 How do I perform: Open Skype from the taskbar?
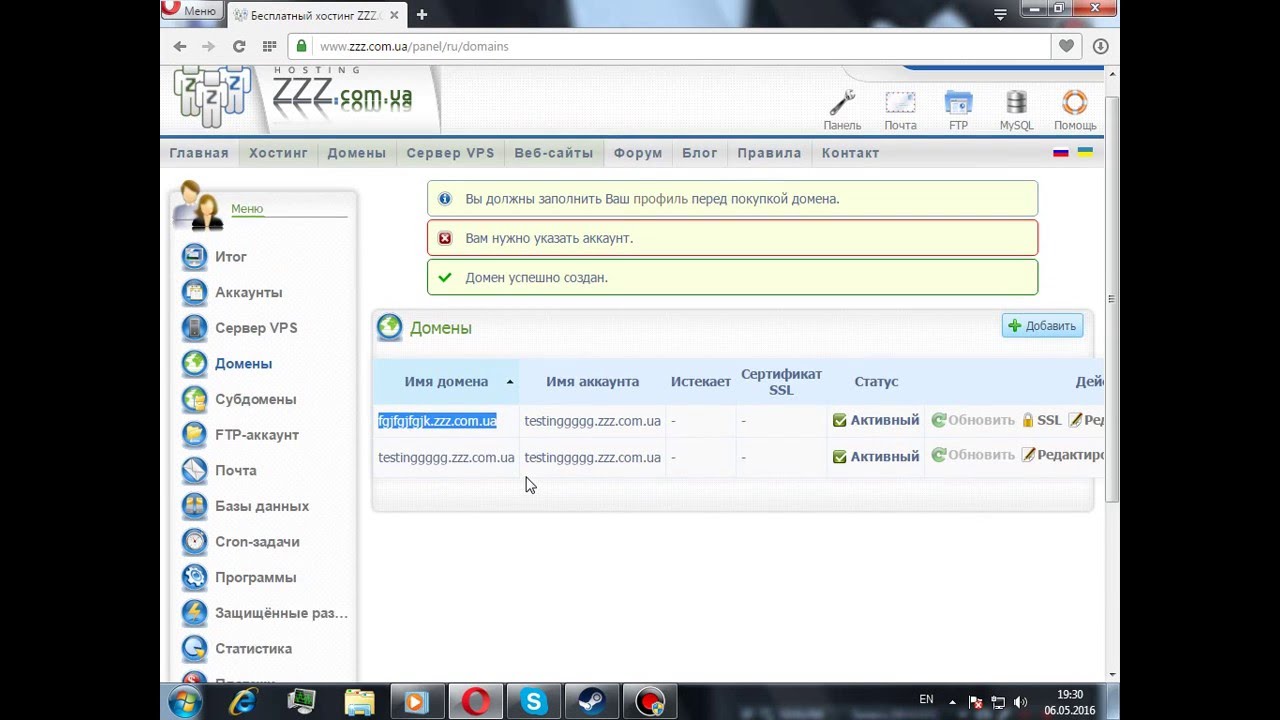click(x=533, y=702)
